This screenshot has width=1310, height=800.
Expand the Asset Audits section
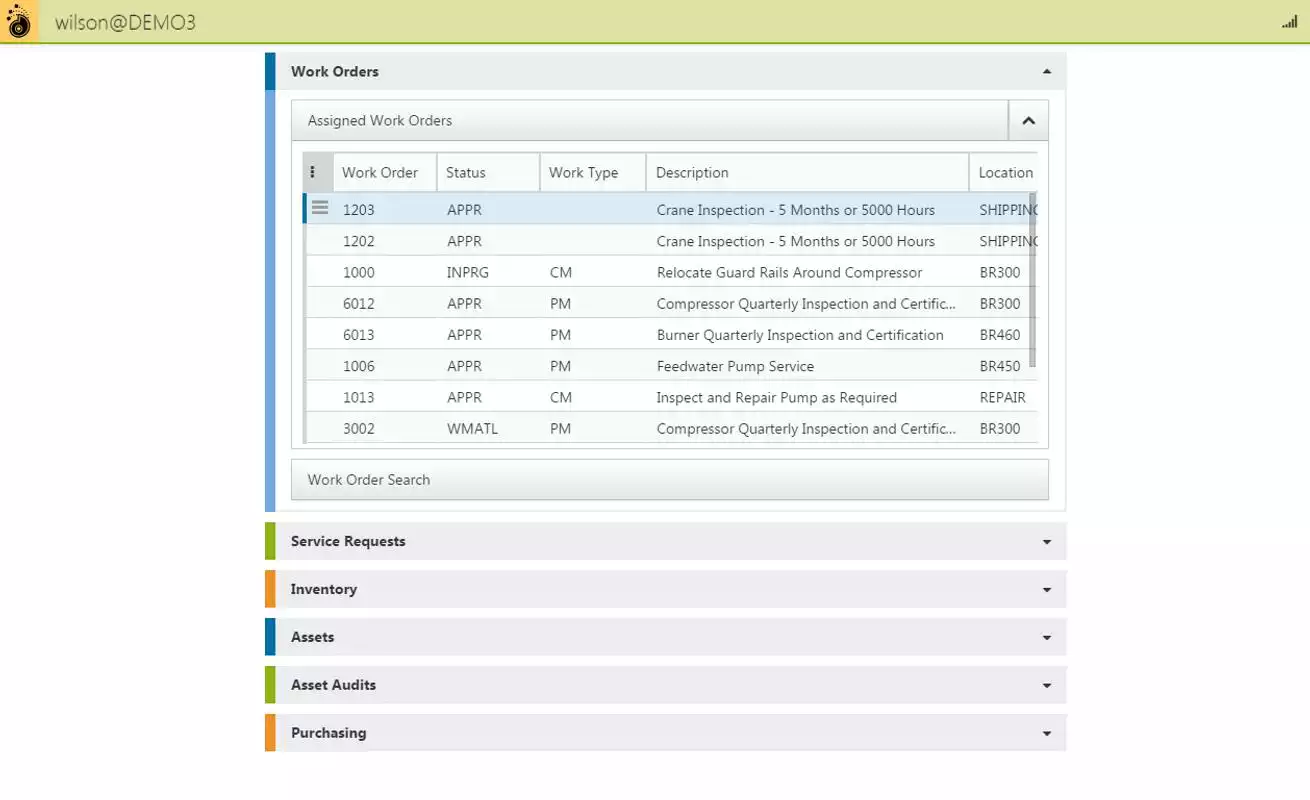(x=1047, y=685)
